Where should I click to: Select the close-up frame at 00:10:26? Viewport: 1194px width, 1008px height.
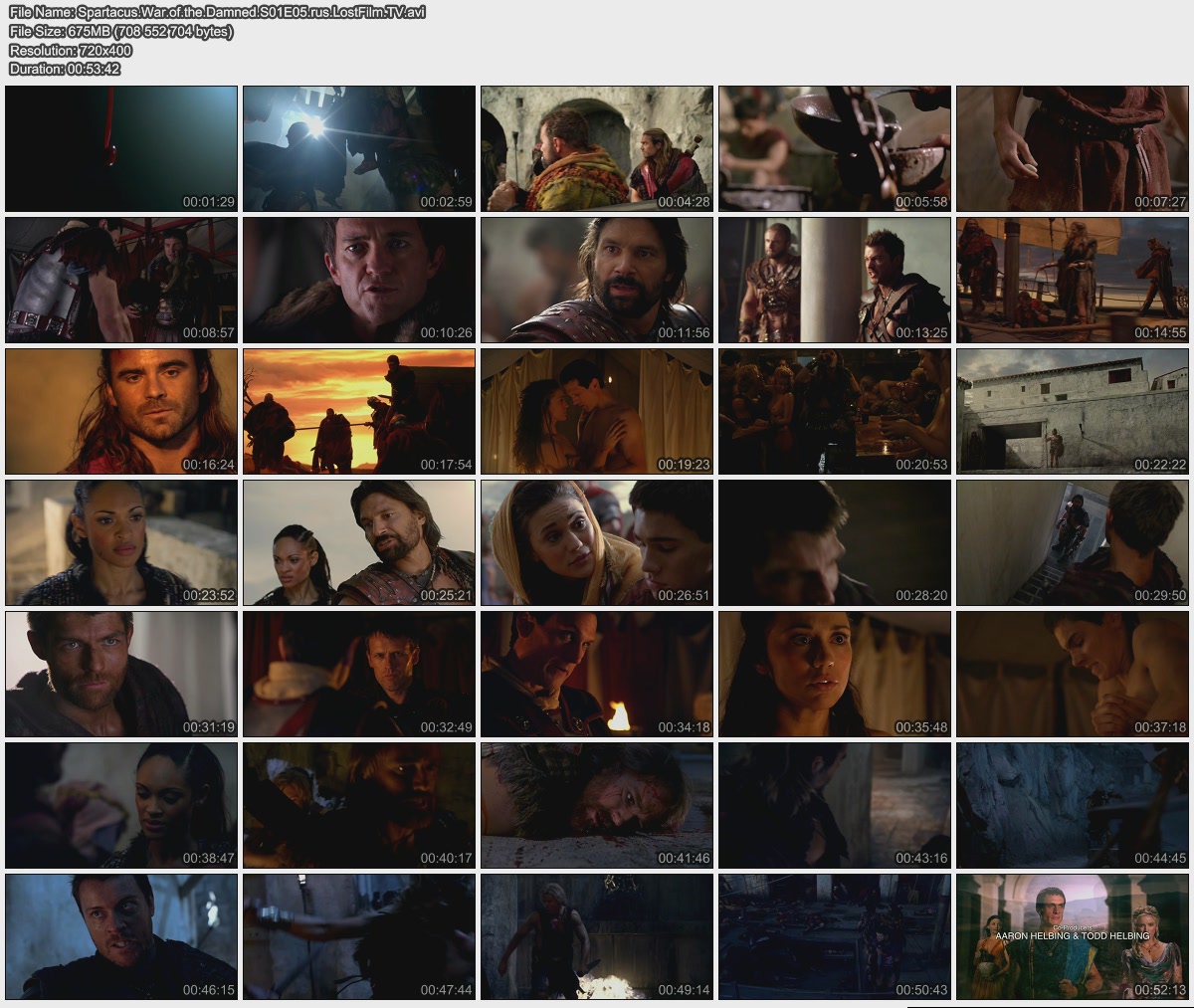359,280
